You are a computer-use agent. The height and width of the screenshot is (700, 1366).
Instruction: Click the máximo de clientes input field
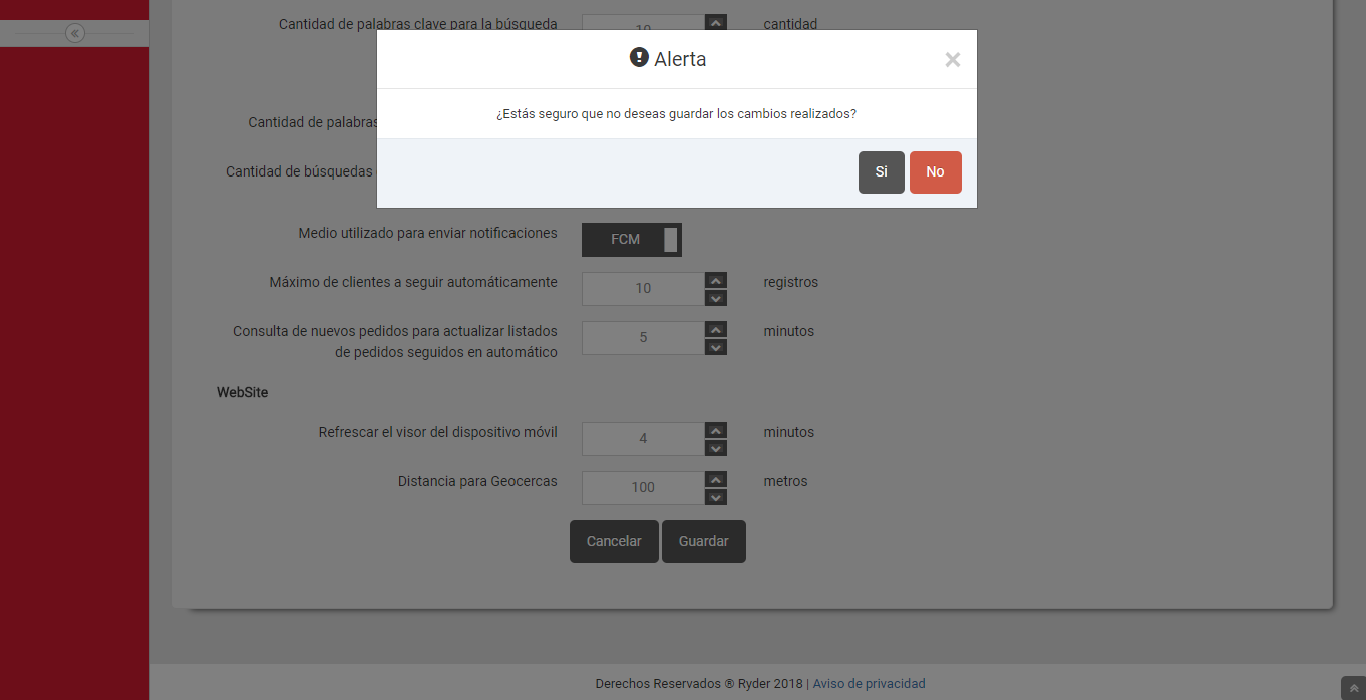[x=643, y=289]
